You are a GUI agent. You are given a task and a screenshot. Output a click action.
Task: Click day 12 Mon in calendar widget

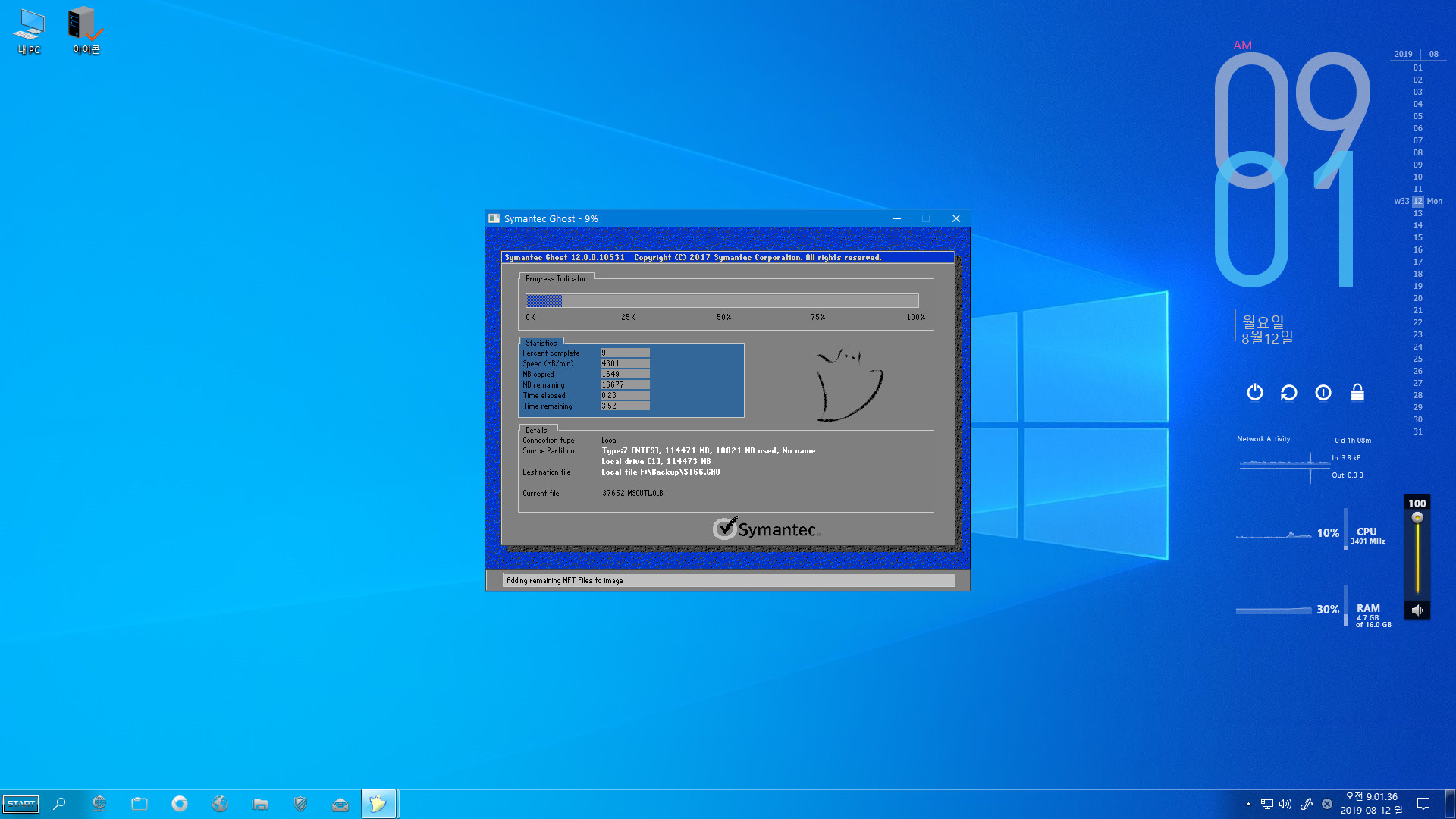click(x=1418, y=201)
